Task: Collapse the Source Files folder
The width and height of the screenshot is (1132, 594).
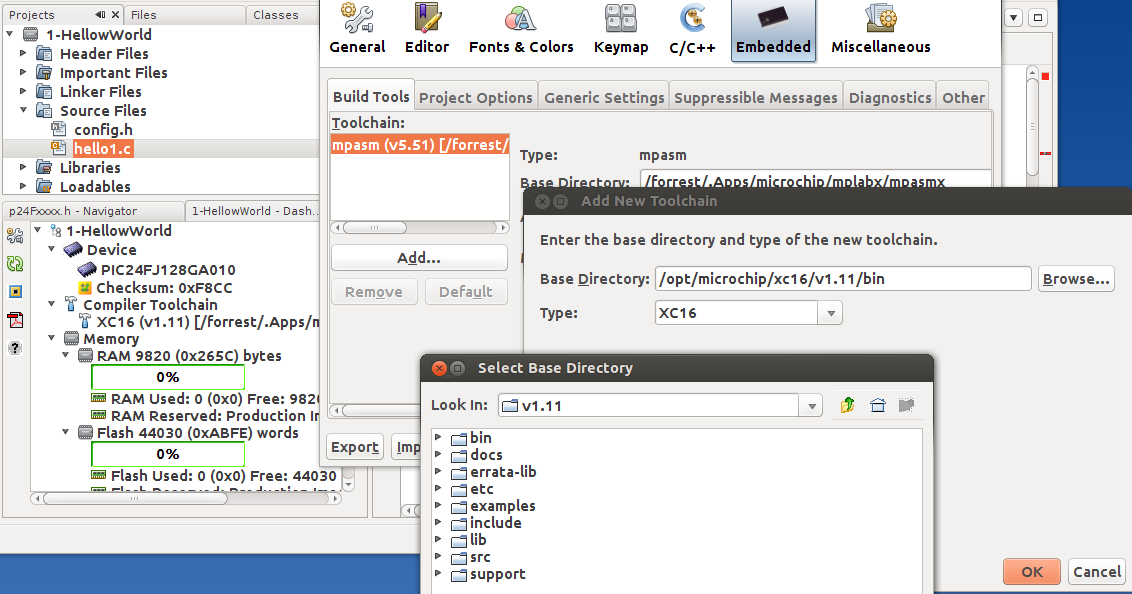Action: (x=23, y=110)
